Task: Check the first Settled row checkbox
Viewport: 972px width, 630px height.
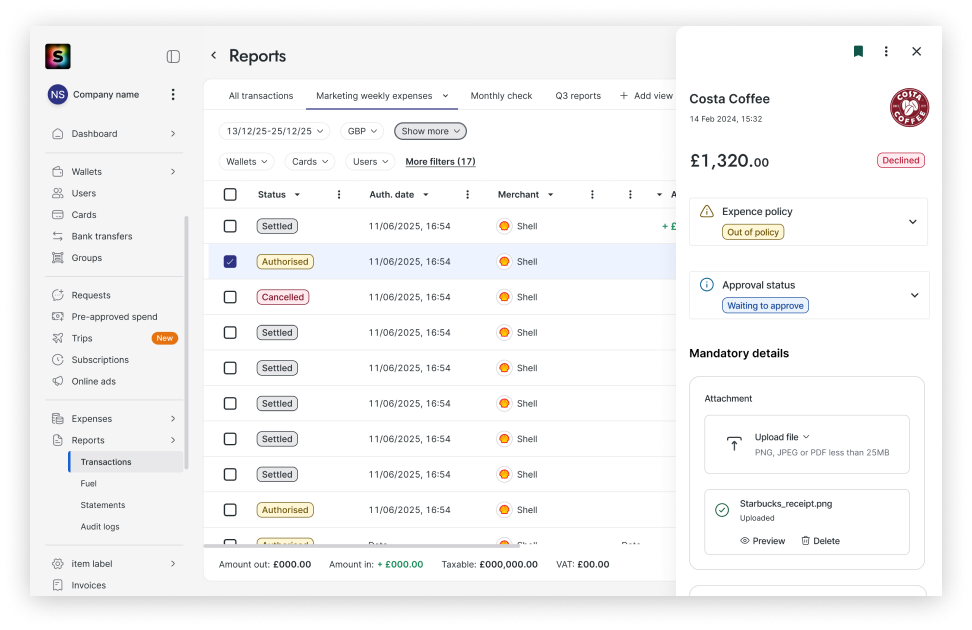Action: [x=230, y=226]
